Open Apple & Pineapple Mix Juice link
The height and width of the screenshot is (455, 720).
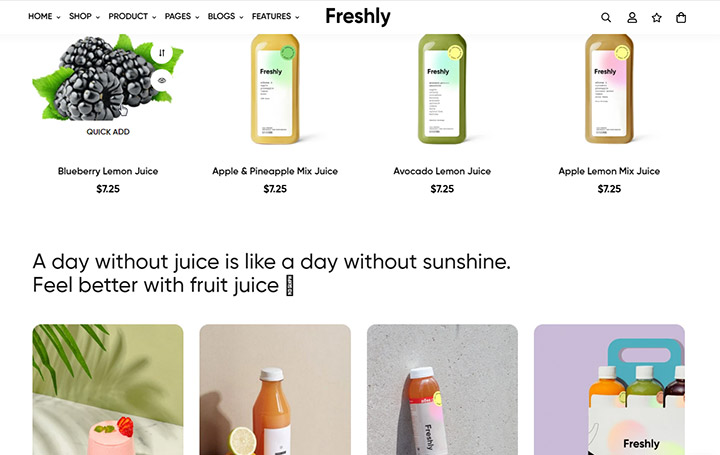point(275,171)
